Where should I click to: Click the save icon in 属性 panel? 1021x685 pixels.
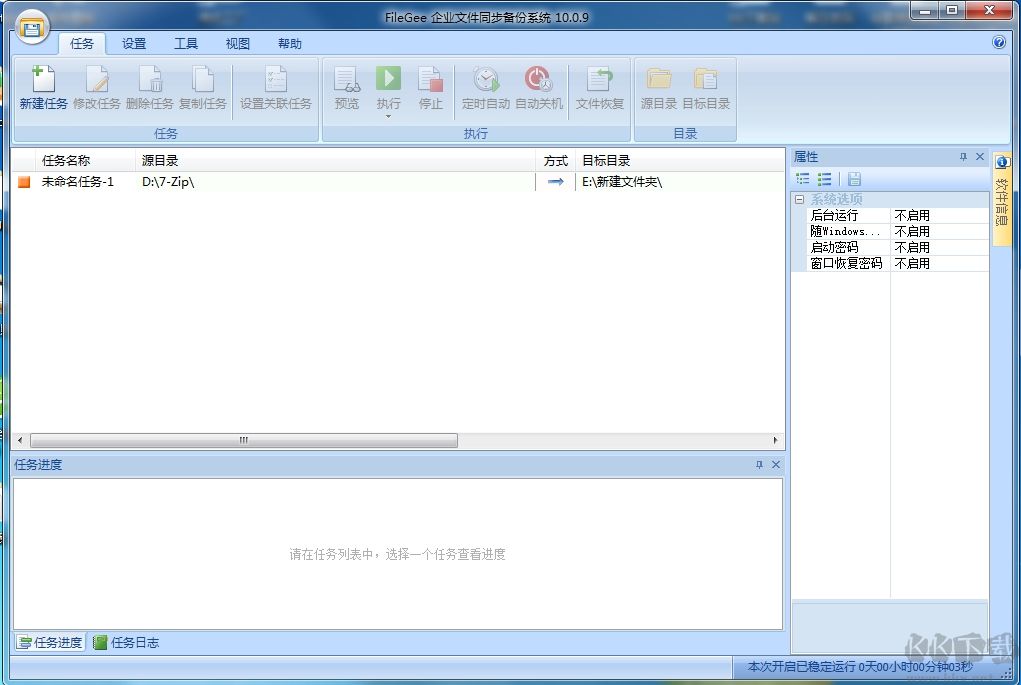855,178
